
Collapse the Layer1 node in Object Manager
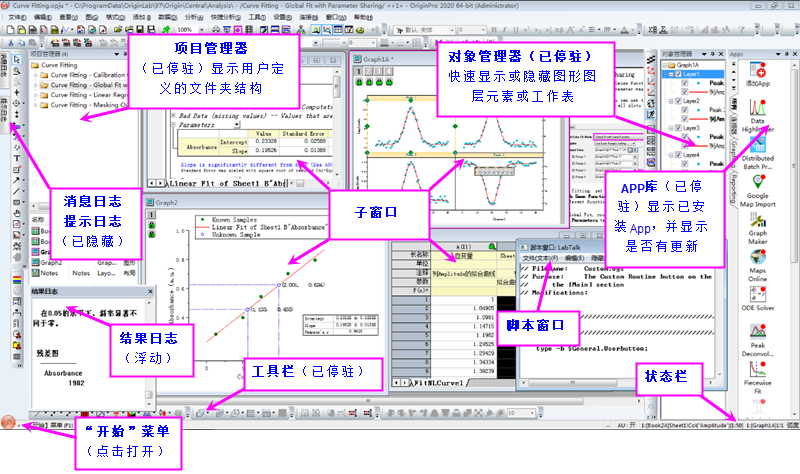671,74
